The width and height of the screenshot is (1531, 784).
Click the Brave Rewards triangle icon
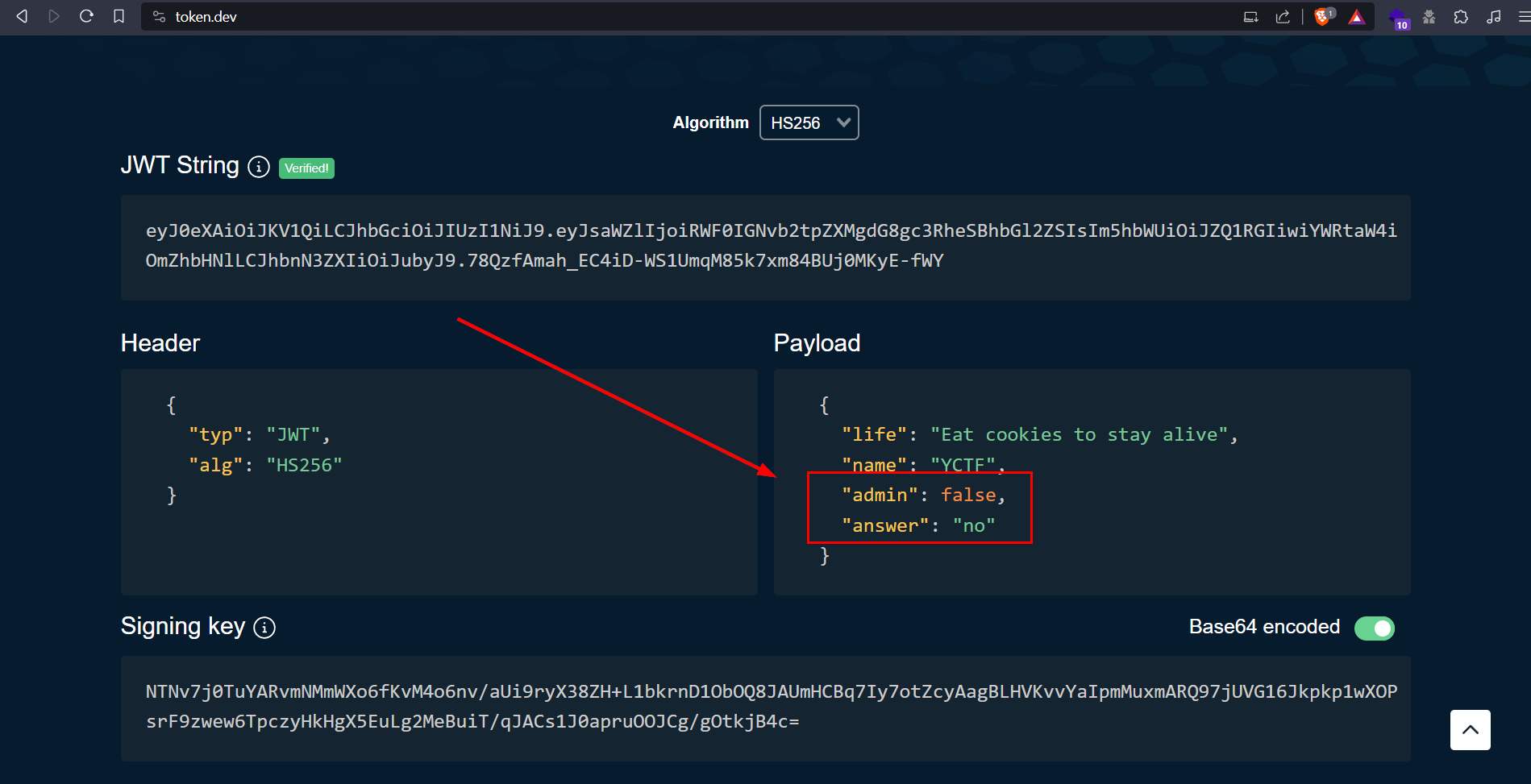click(1357, 17)
